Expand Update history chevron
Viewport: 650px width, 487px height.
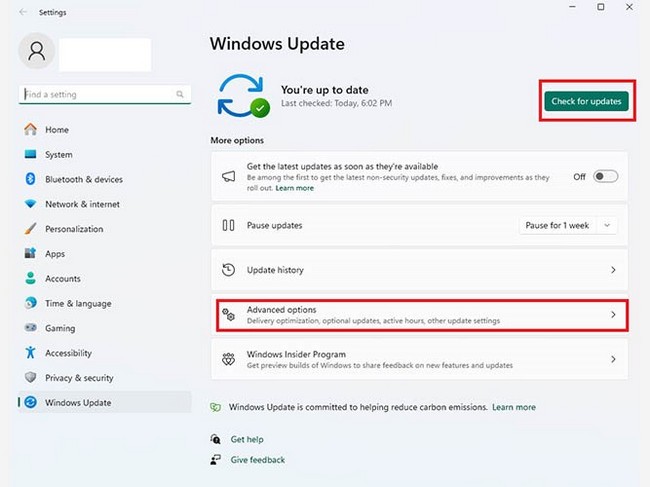[613, 270]
